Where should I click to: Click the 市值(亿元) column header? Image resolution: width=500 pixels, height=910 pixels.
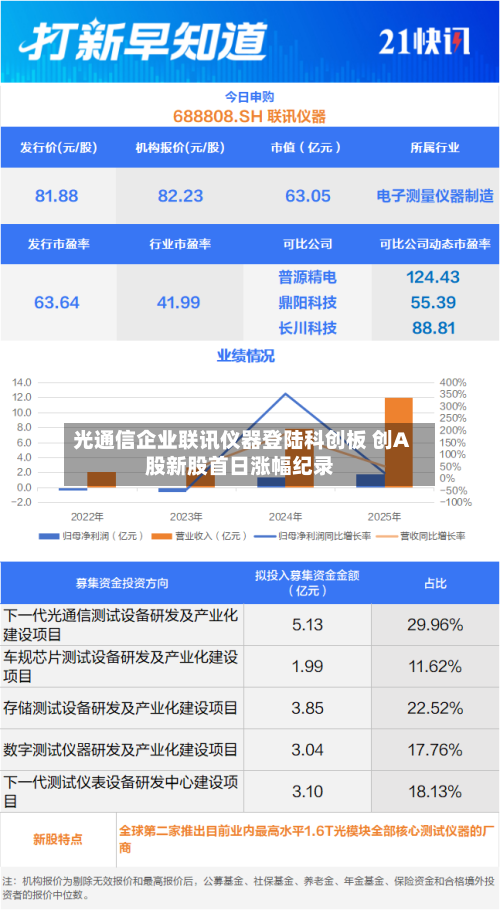click(x=307, y=147)
